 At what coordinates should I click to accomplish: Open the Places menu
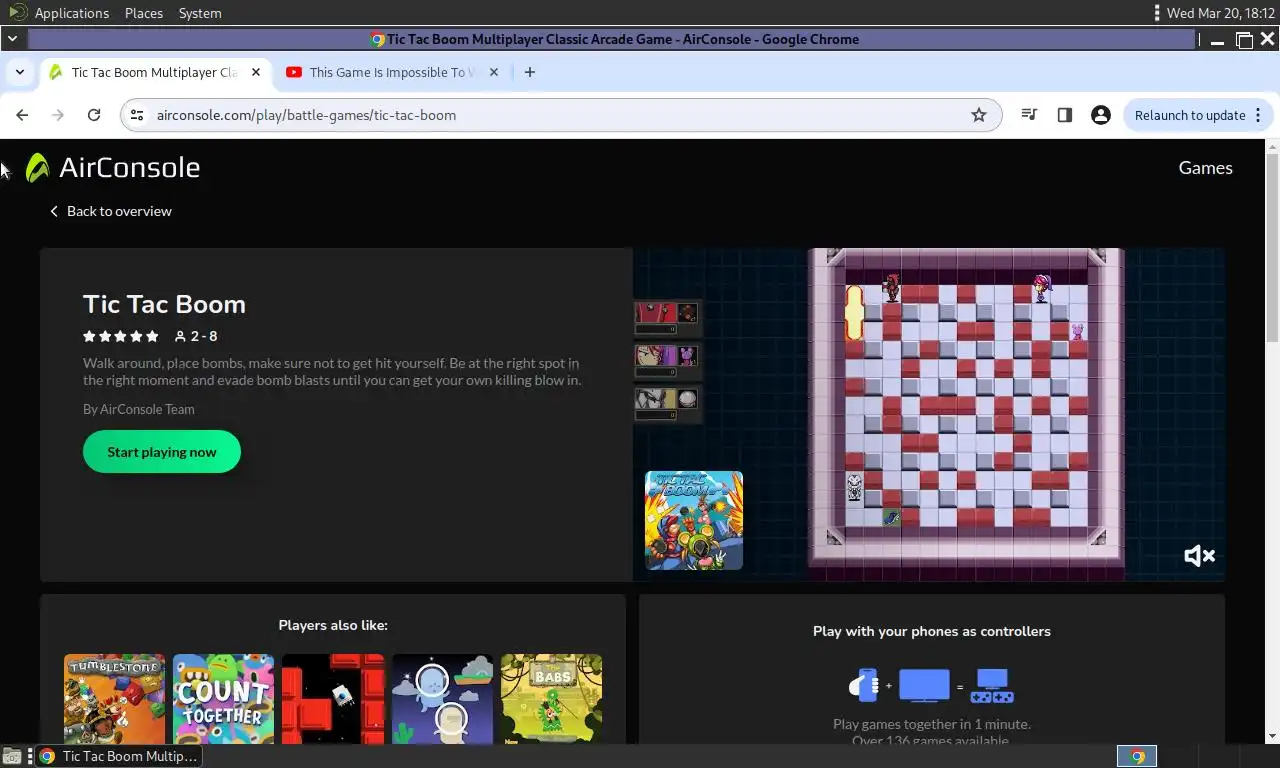tap(144, 13)
